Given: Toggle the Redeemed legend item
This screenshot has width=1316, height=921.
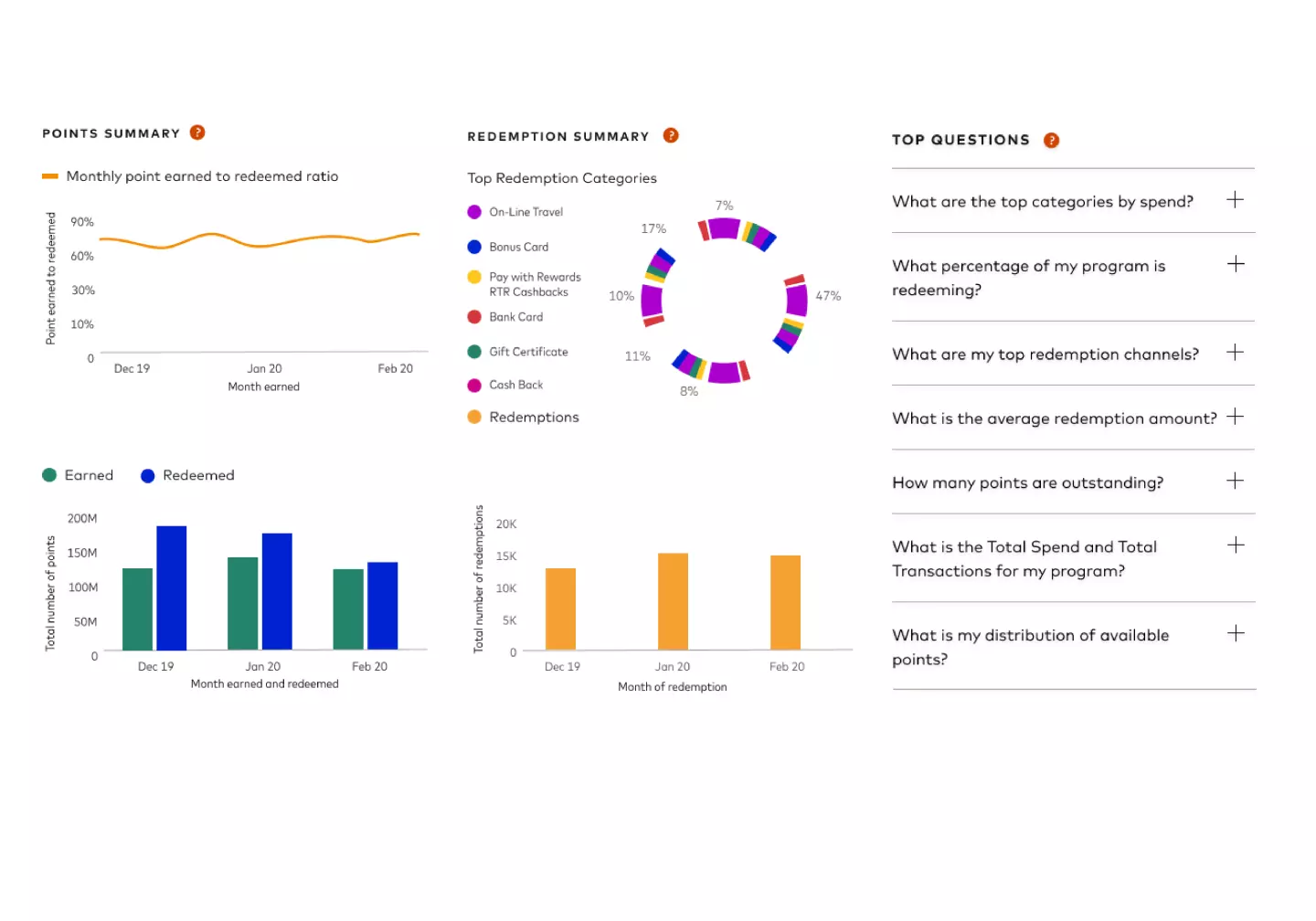Looking at the screenshot, I should tap(187, 475).
